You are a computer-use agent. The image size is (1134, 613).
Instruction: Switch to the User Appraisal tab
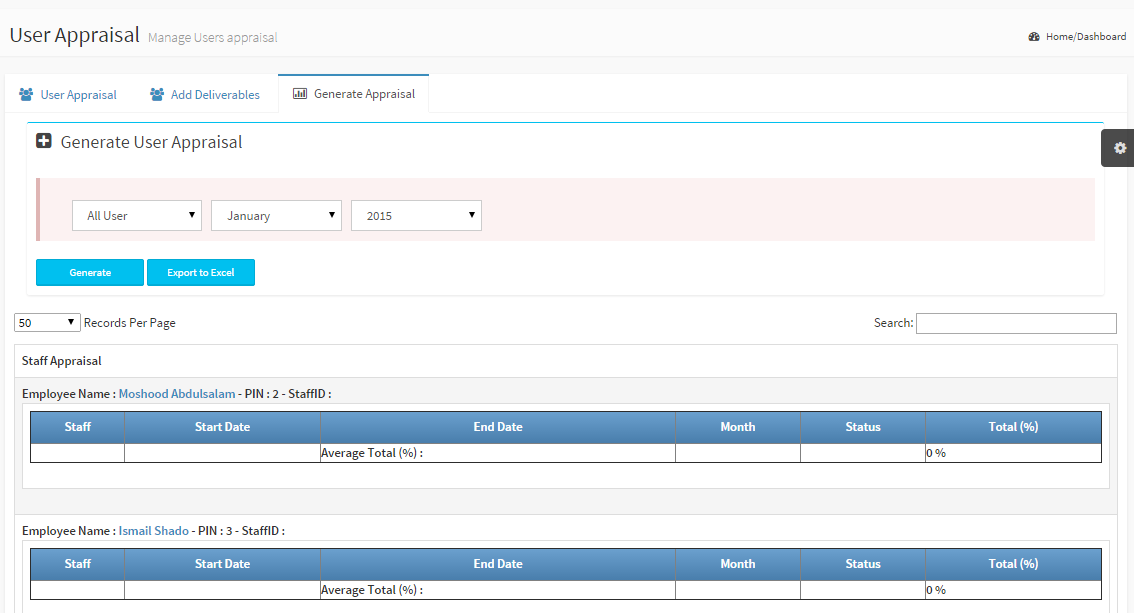[x=78, y=95]
